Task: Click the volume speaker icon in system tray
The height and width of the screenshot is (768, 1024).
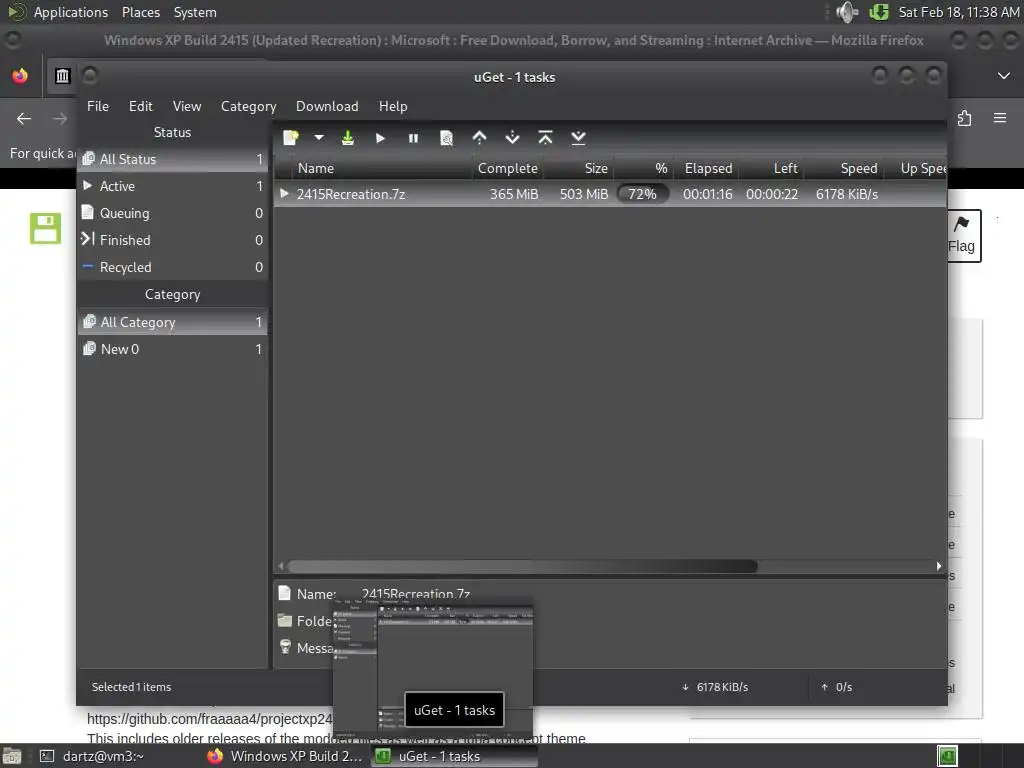Action: coord(846,12)
